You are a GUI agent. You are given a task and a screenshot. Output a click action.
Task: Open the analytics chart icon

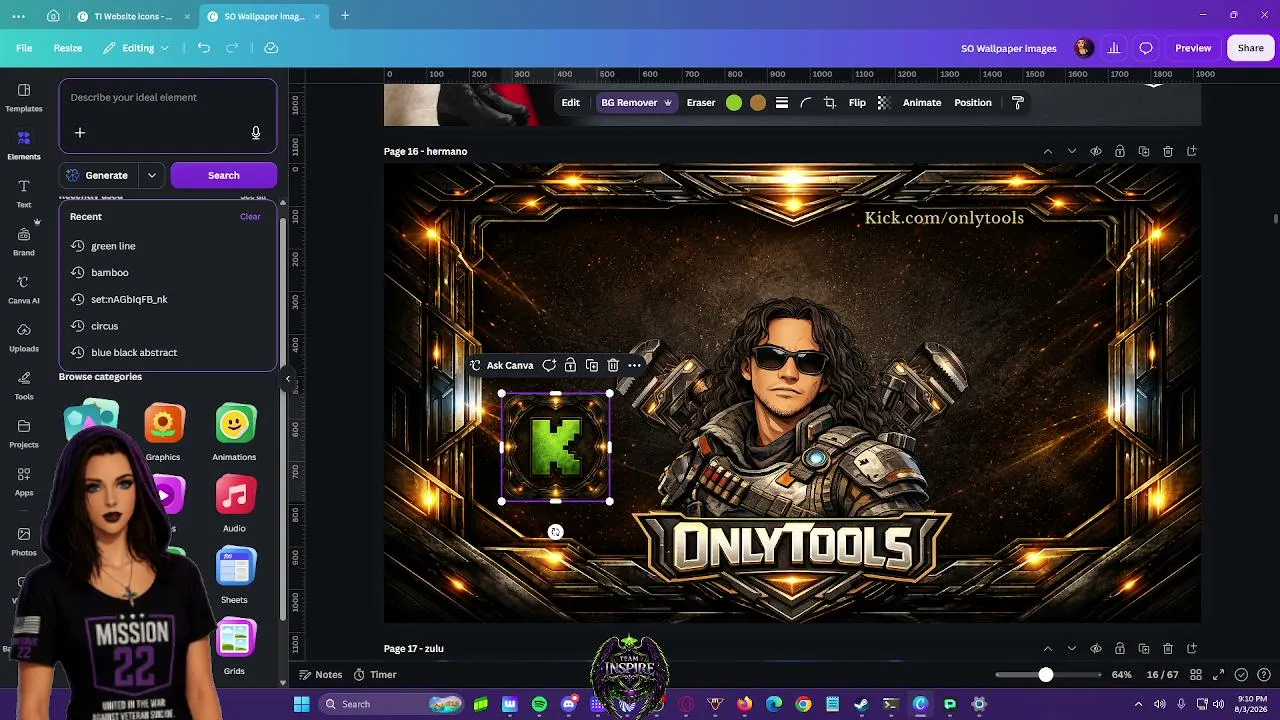pyautogui.click(x=1114, y=48)
